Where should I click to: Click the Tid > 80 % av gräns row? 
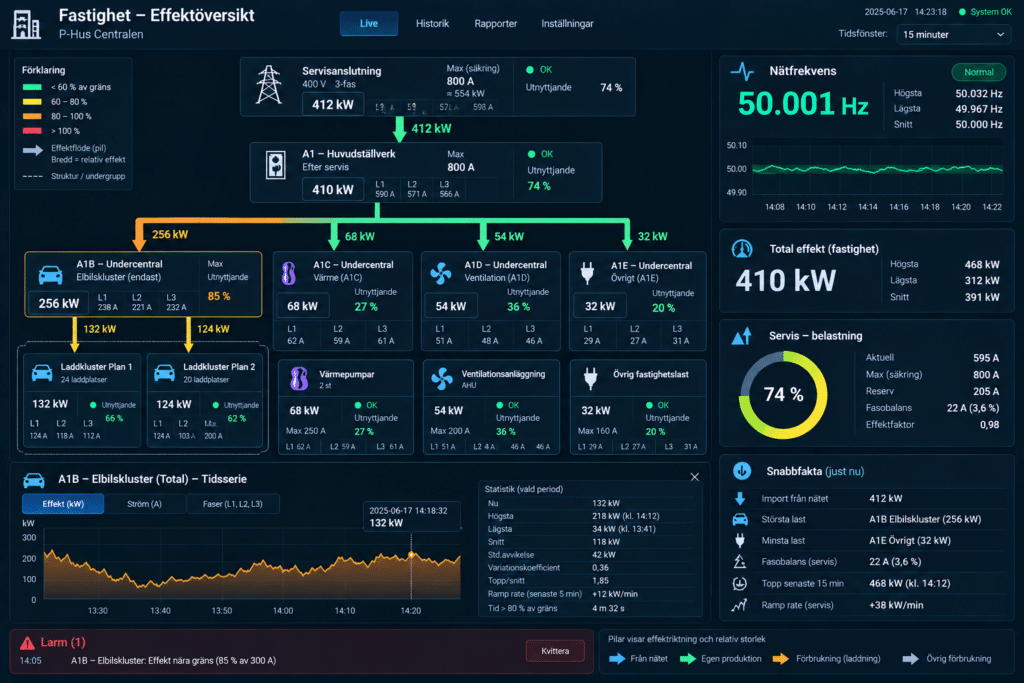coord(591,608)
